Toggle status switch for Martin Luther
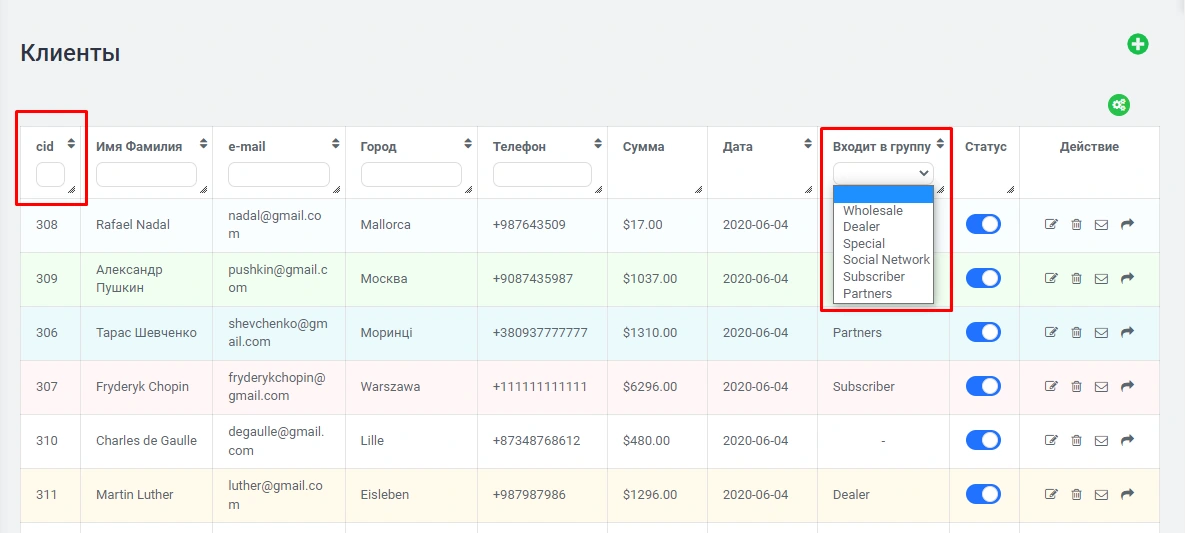This screenshot has height=533, width=1185. 983,494
